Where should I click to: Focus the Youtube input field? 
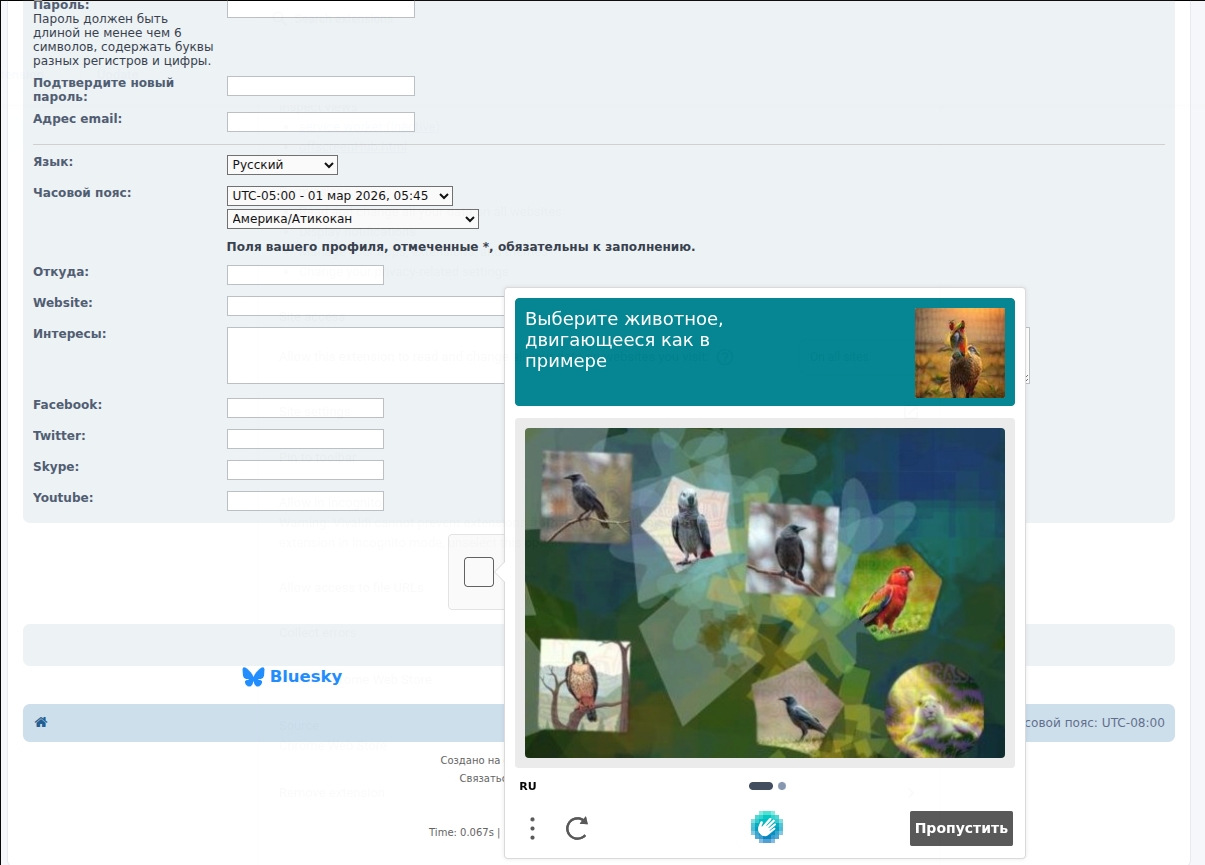305,501
